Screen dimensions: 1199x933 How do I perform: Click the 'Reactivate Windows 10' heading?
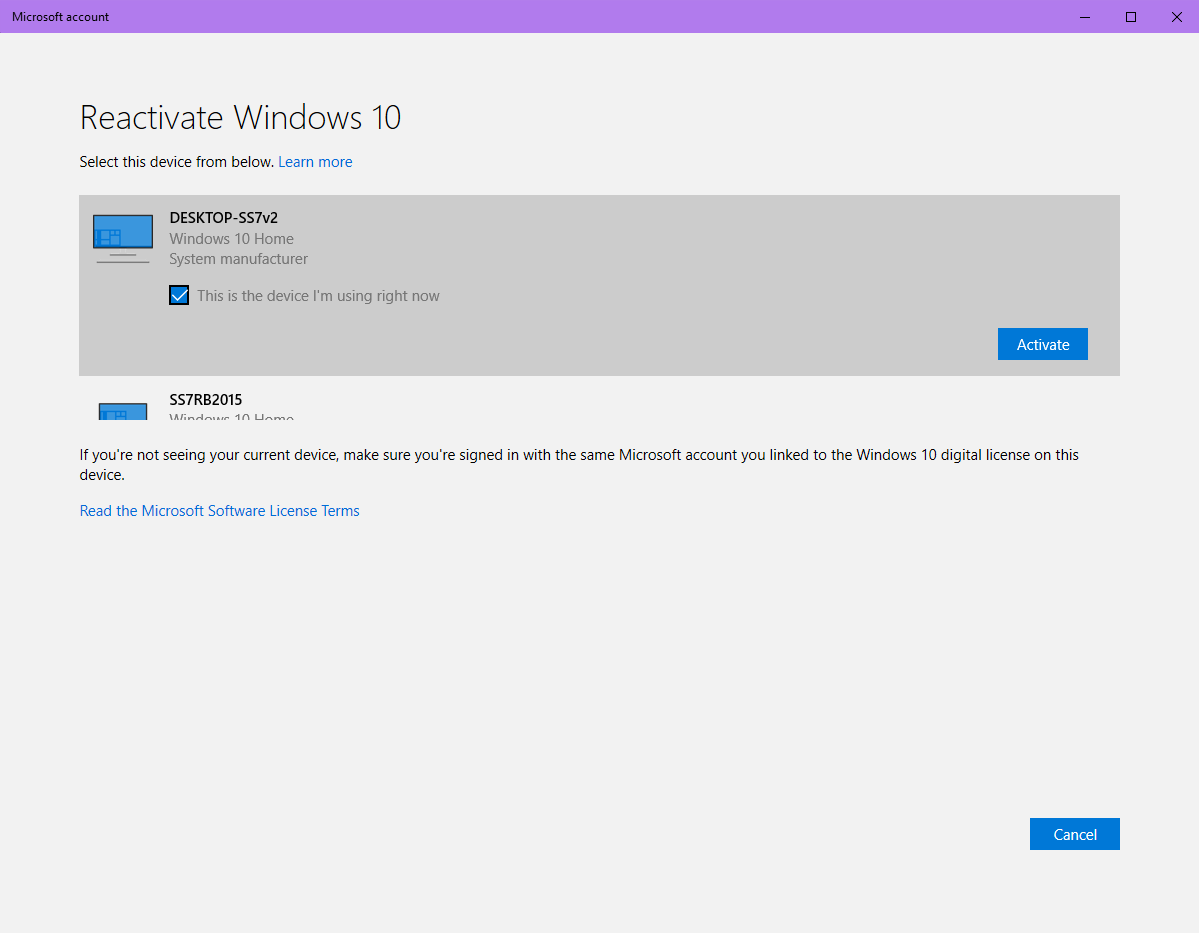[240, 118]
